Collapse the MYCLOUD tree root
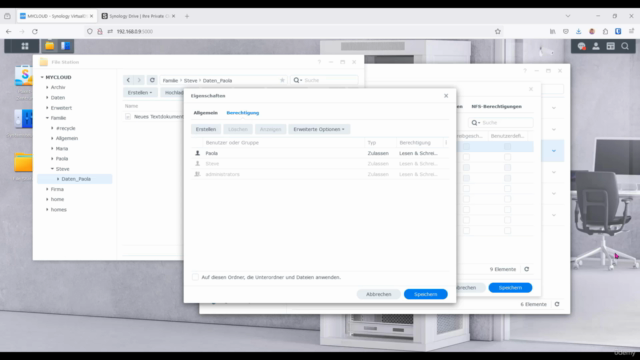The image size is (640, 360). coord(42,77)
